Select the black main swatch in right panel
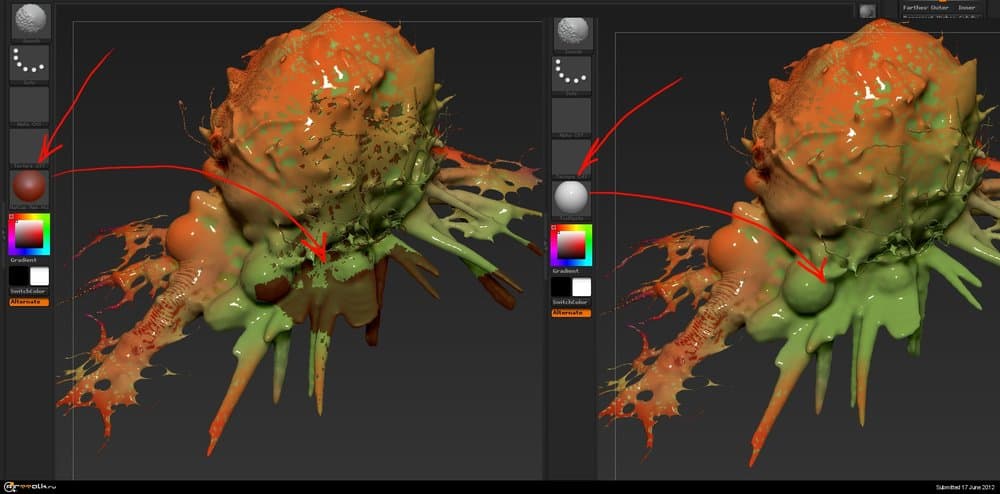1000x494 pixels. (x=561, y=288)
